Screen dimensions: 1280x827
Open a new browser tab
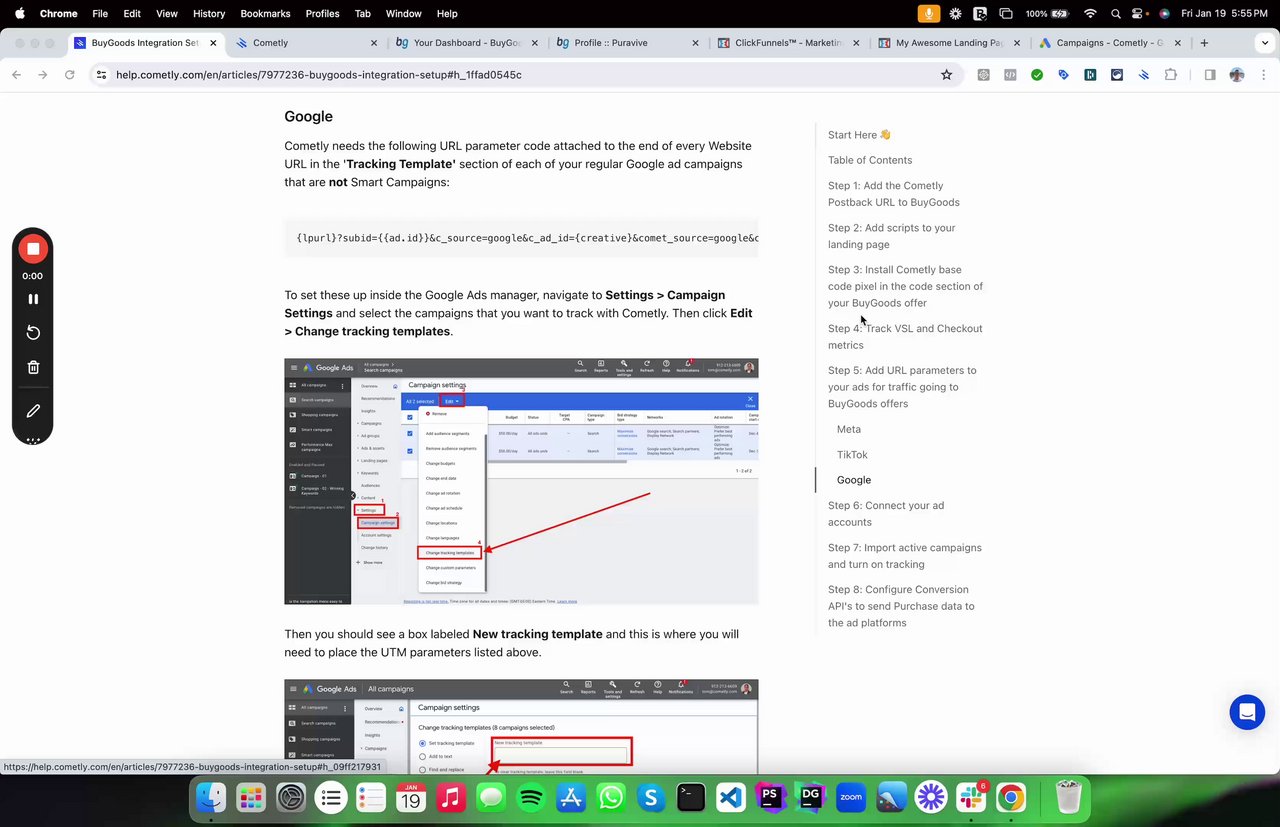tap(1204, 43)
